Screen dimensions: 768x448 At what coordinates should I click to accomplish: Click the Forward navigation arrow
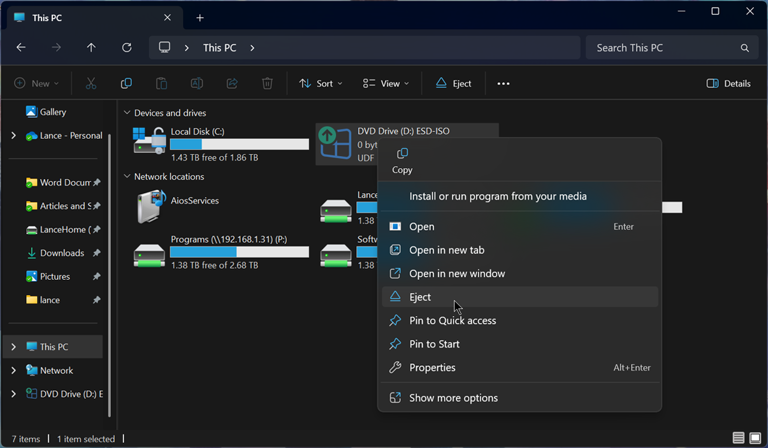56,47
